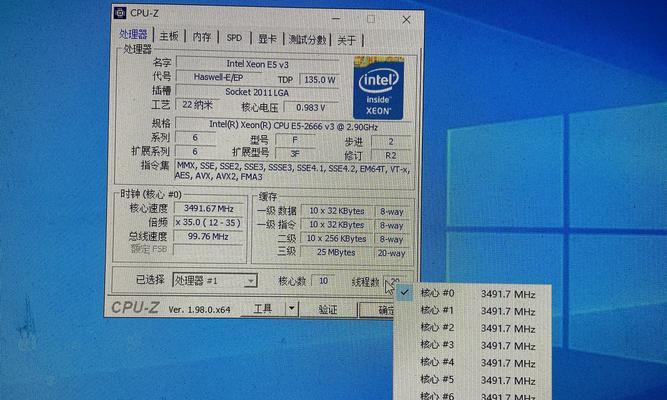This screenshot has width=667, height=400.
Task: Click the 名字 field showing Intel Xeon E5 v3
Action: click(x=257, y=64)
